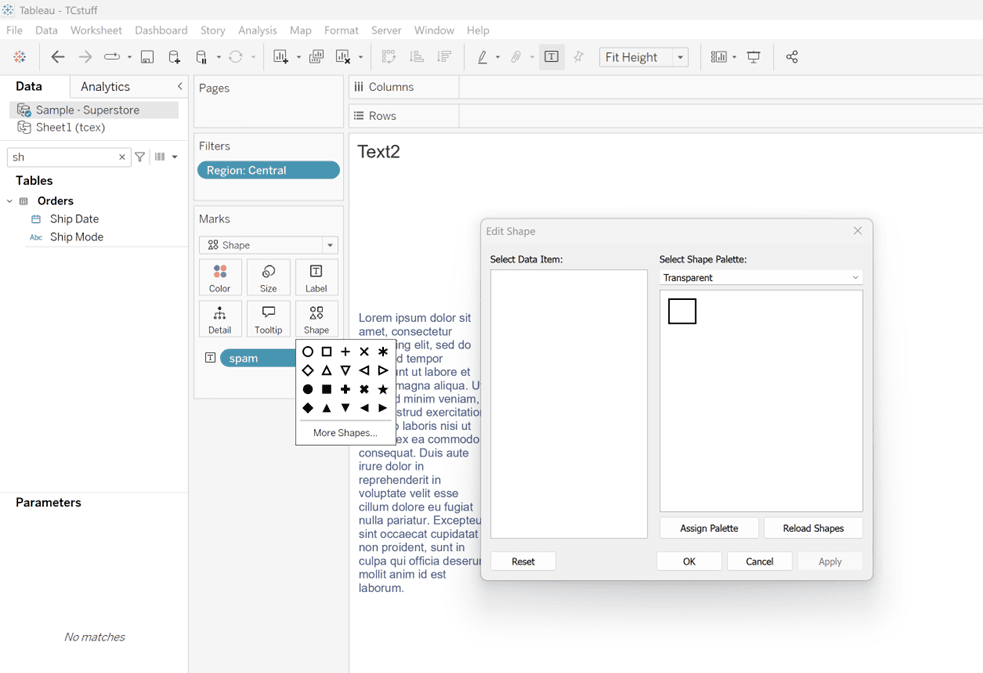
Task: Open the Select Shape Palette dropdown
Action: 761,277
